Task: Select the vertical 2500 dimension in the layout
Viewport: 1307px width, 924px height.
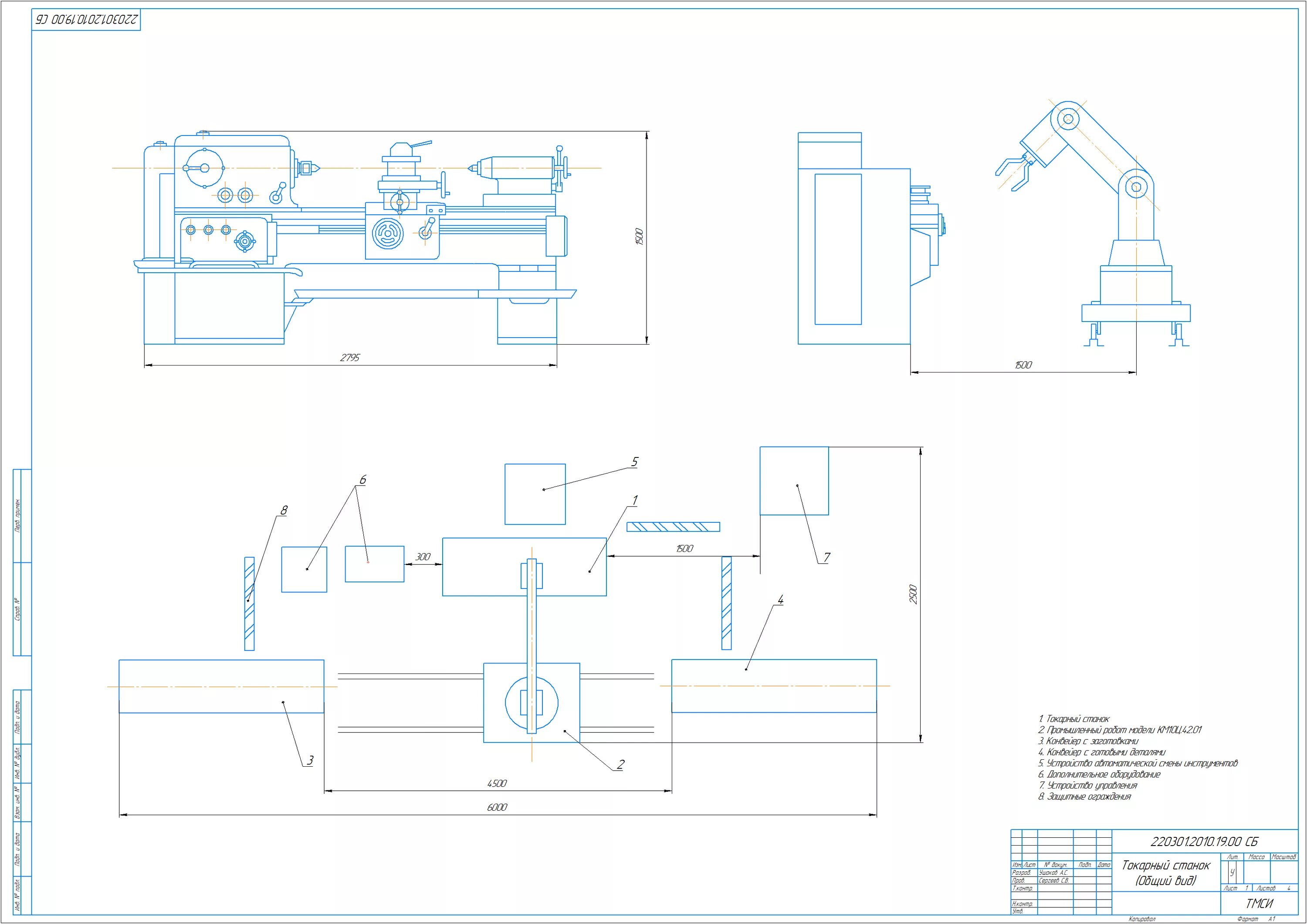Action: click(x=913, y=594)
